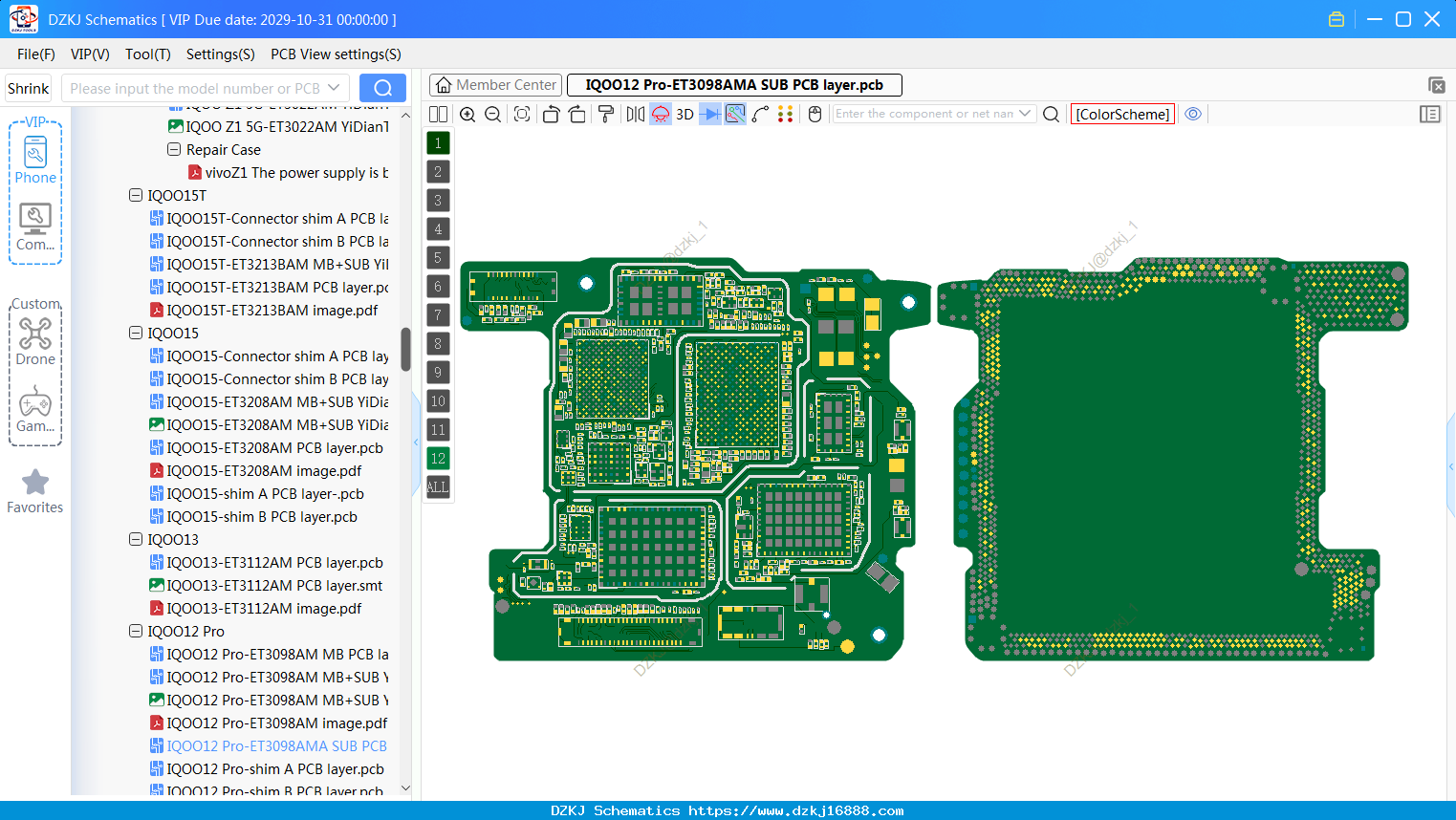Click the colored dots grid icon

click(786, 114)
